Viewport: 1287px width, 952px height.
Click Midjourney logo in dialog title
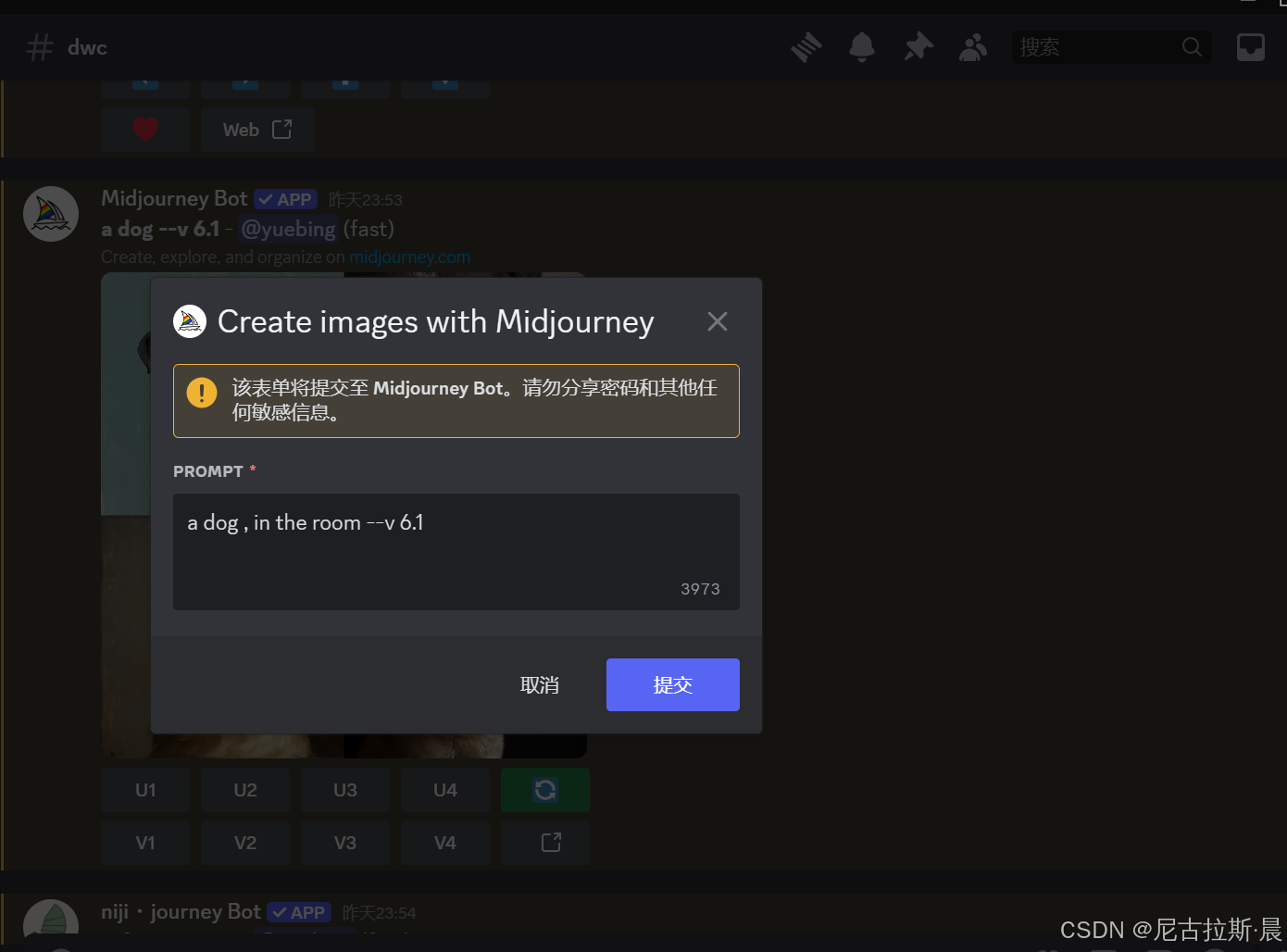tap(190, 321)
